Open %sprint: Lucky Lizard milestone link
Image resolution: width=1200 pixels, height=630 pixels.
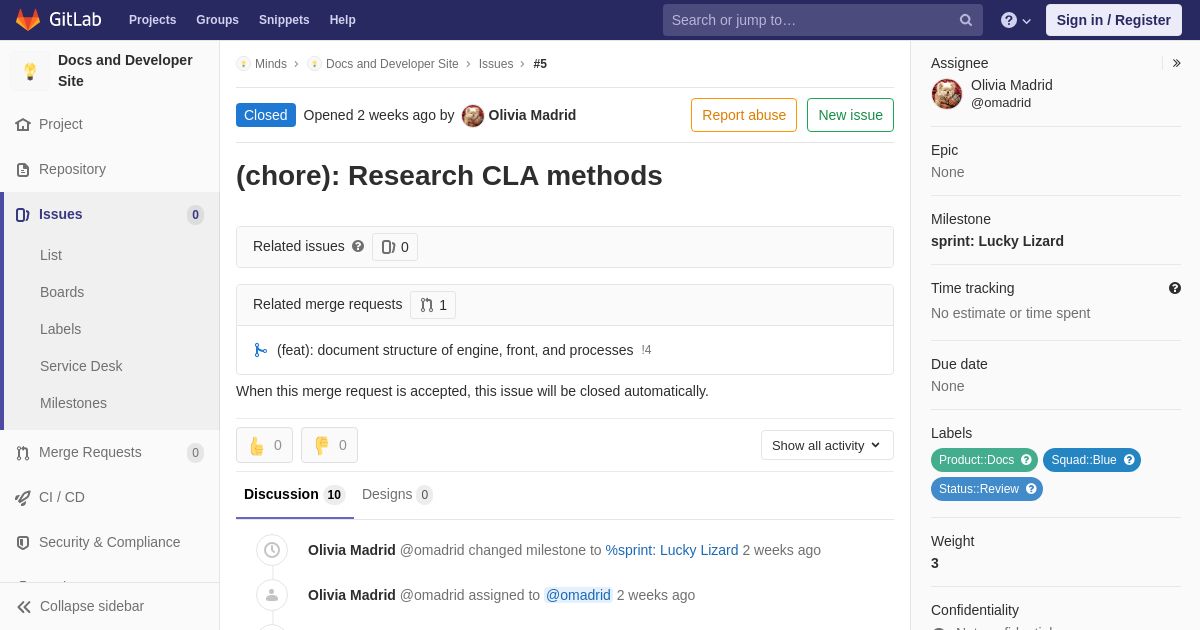point(672,550)
